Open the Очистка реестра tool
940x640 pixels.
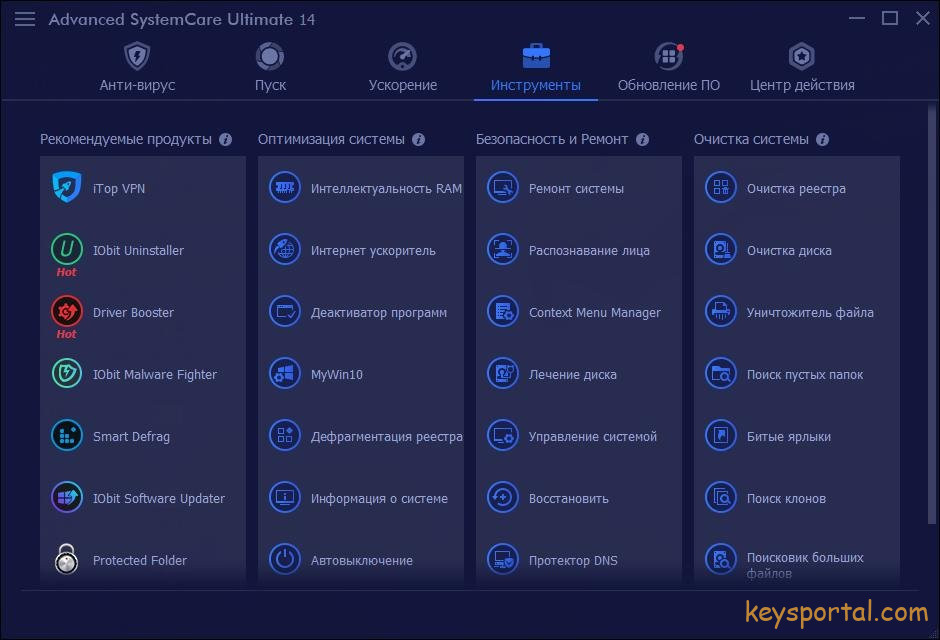click(x=795, y=188)
